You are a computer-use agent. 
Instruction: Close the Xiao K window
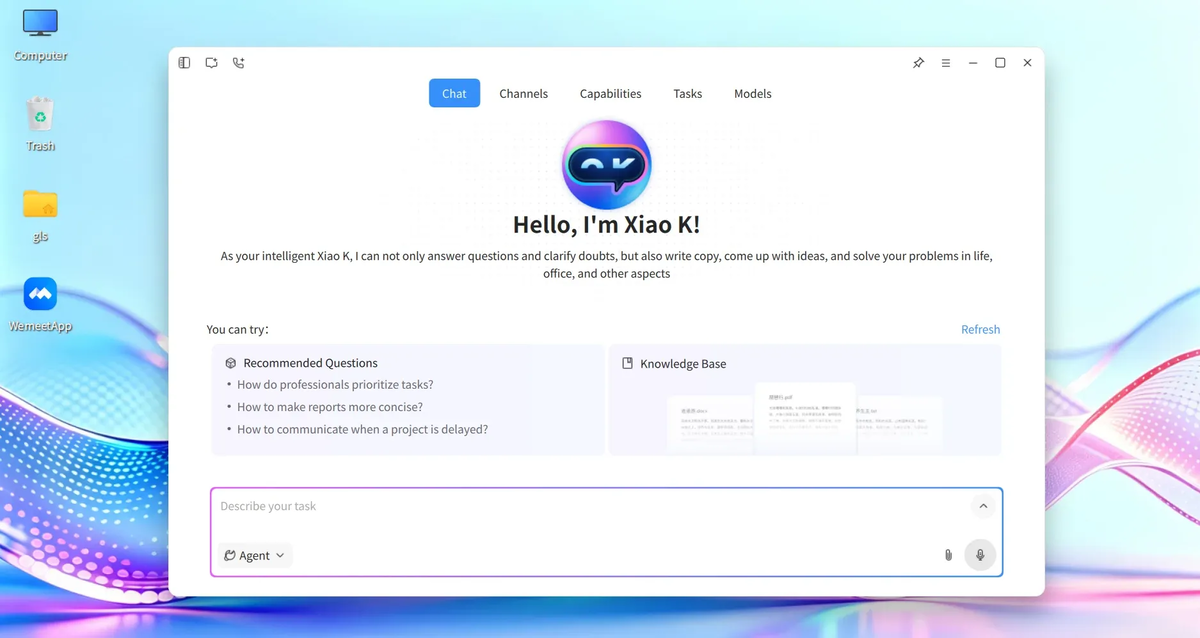click(x=1027, y=63)
